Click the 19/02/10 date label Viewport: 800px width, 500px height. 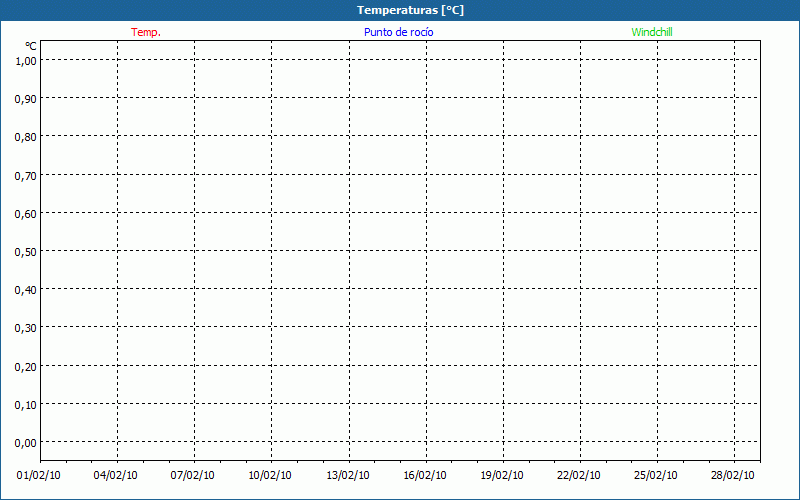pos(502,476)
